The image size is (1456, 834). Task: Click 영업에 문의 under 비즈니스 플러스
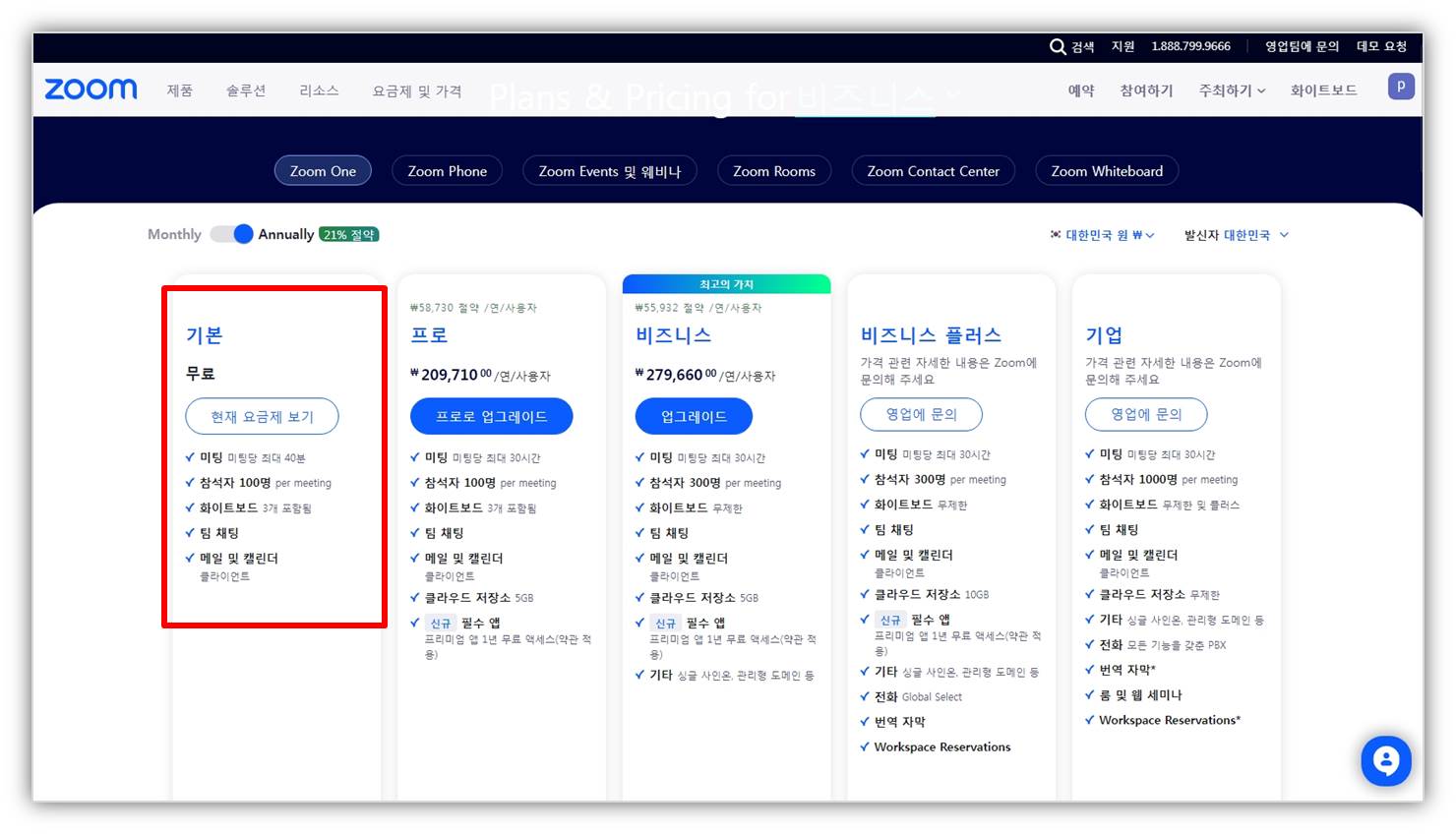click(921, 414)
